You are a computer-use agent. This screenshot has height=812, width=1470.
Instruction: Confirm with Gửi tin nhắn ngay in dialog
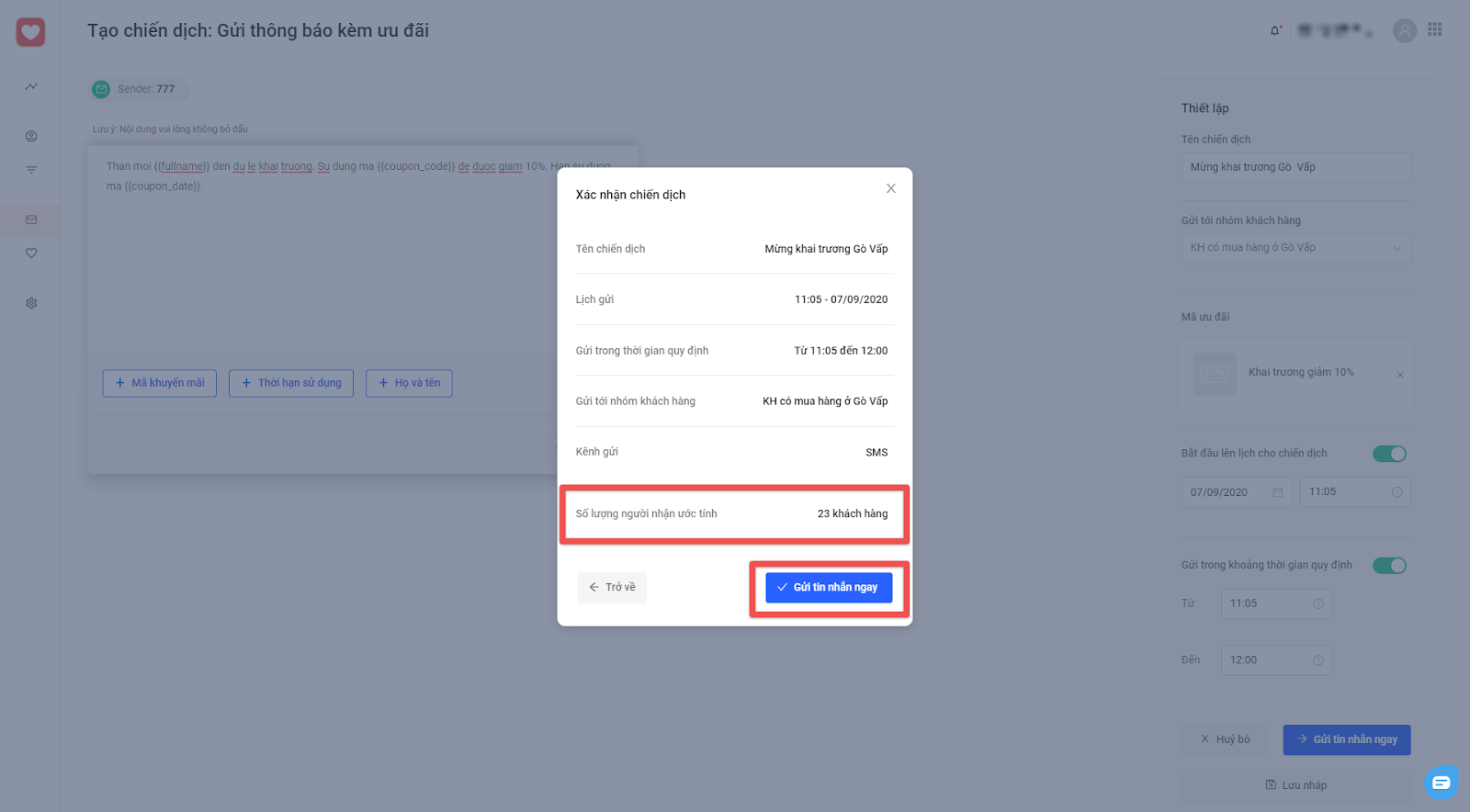(x=829, y=587)
